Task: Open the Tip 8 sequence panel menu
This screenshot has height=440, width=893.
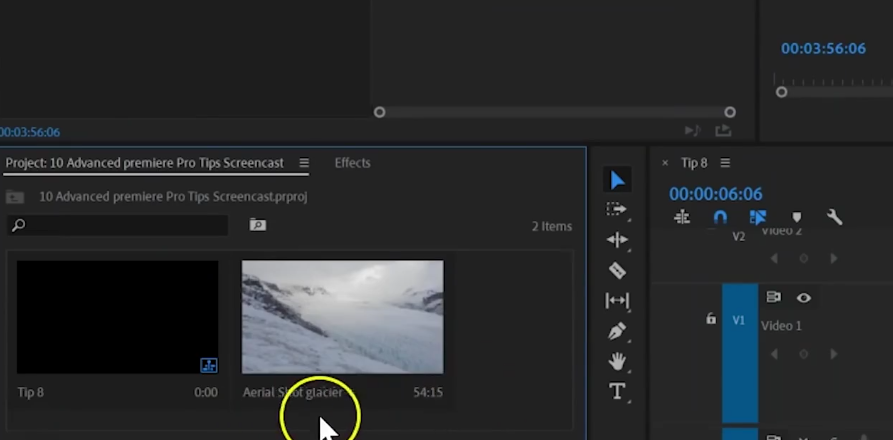Action: point(725,163)
